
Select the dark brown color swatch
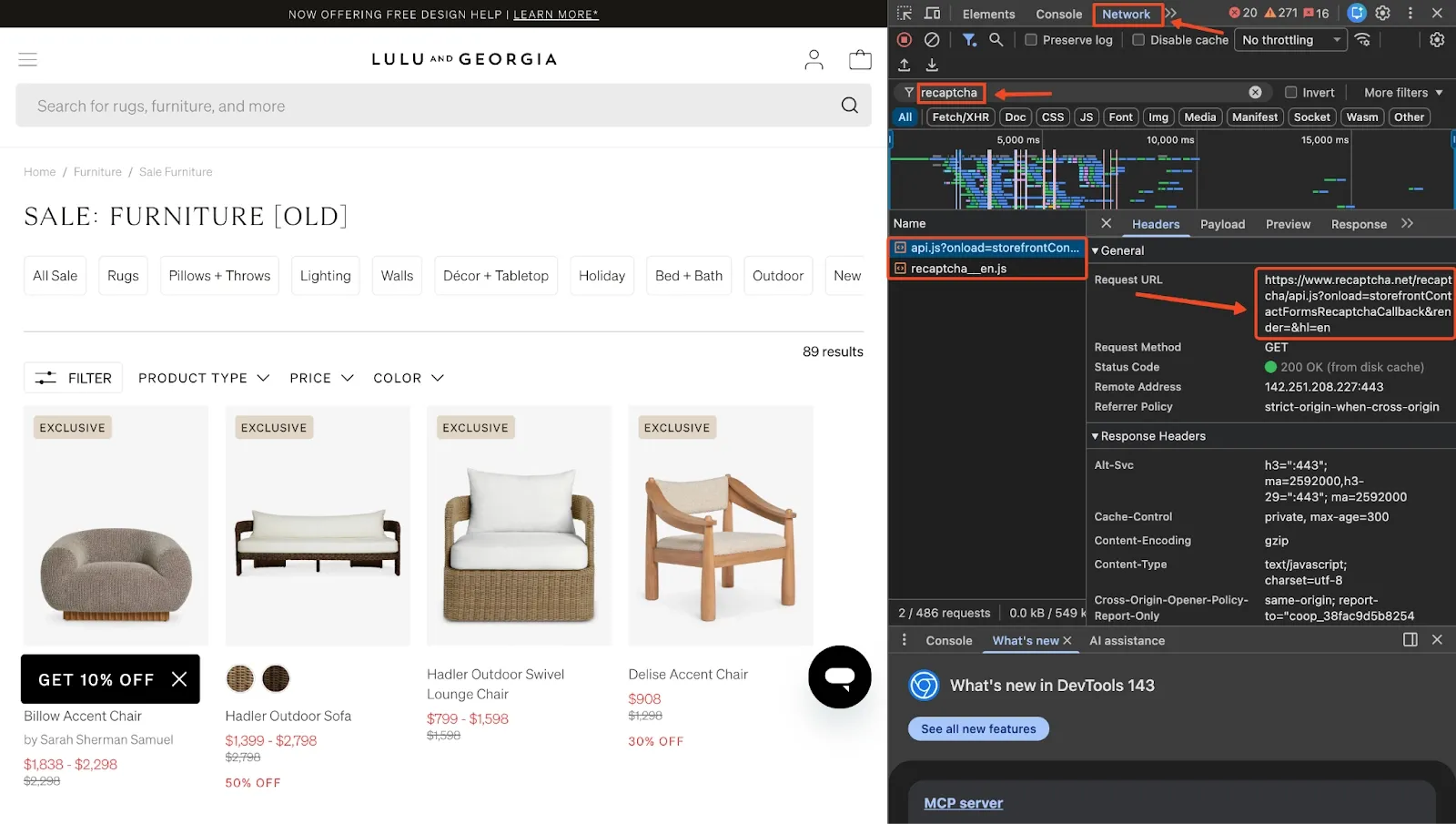tap(276, 678)
